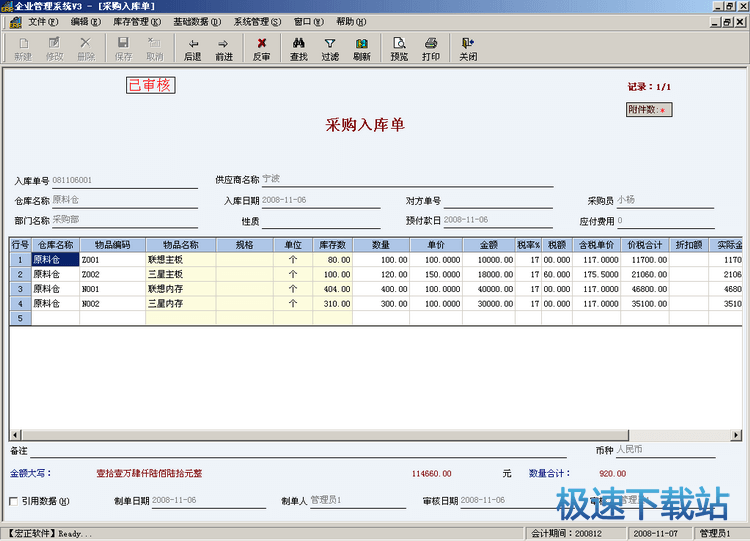
Task: Open the 编辑(E) menu
Action: pos(86,22)
